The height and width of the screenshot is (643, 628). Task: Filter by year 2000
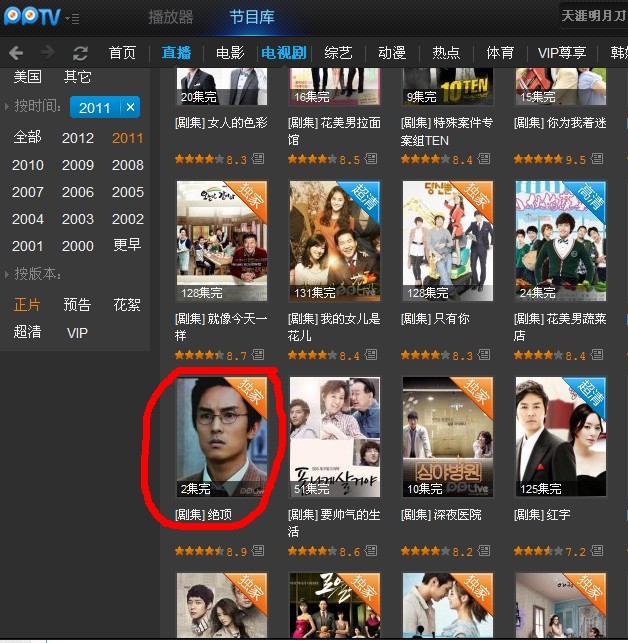point(78,246)
